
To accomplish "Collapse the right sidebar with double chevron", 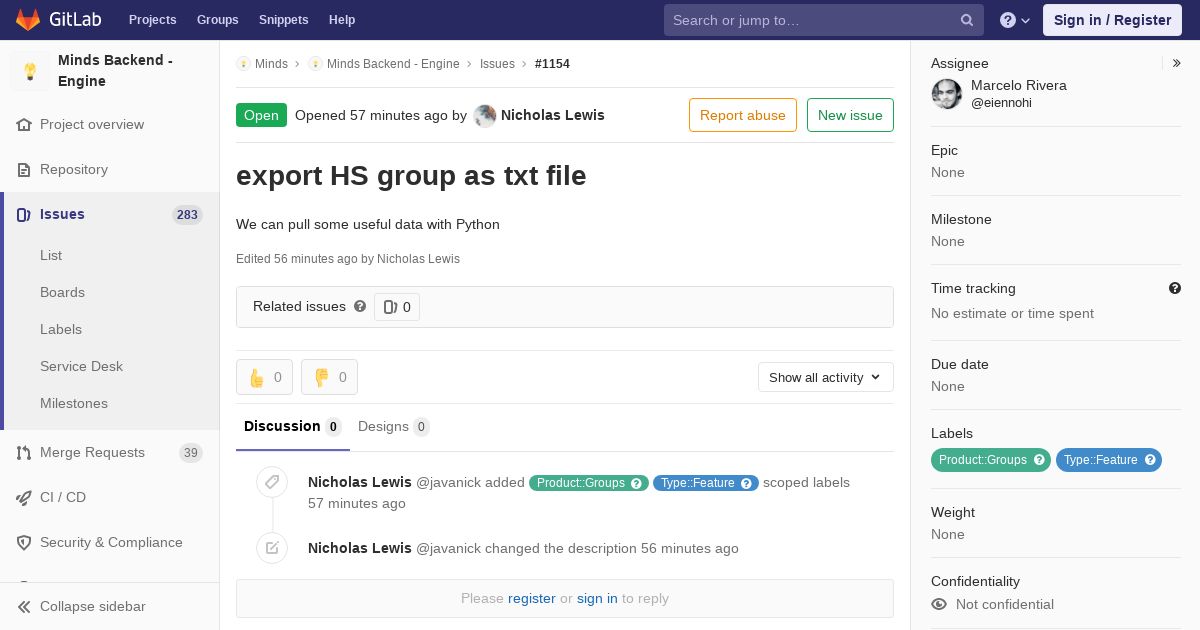I will pos(1177,63).
